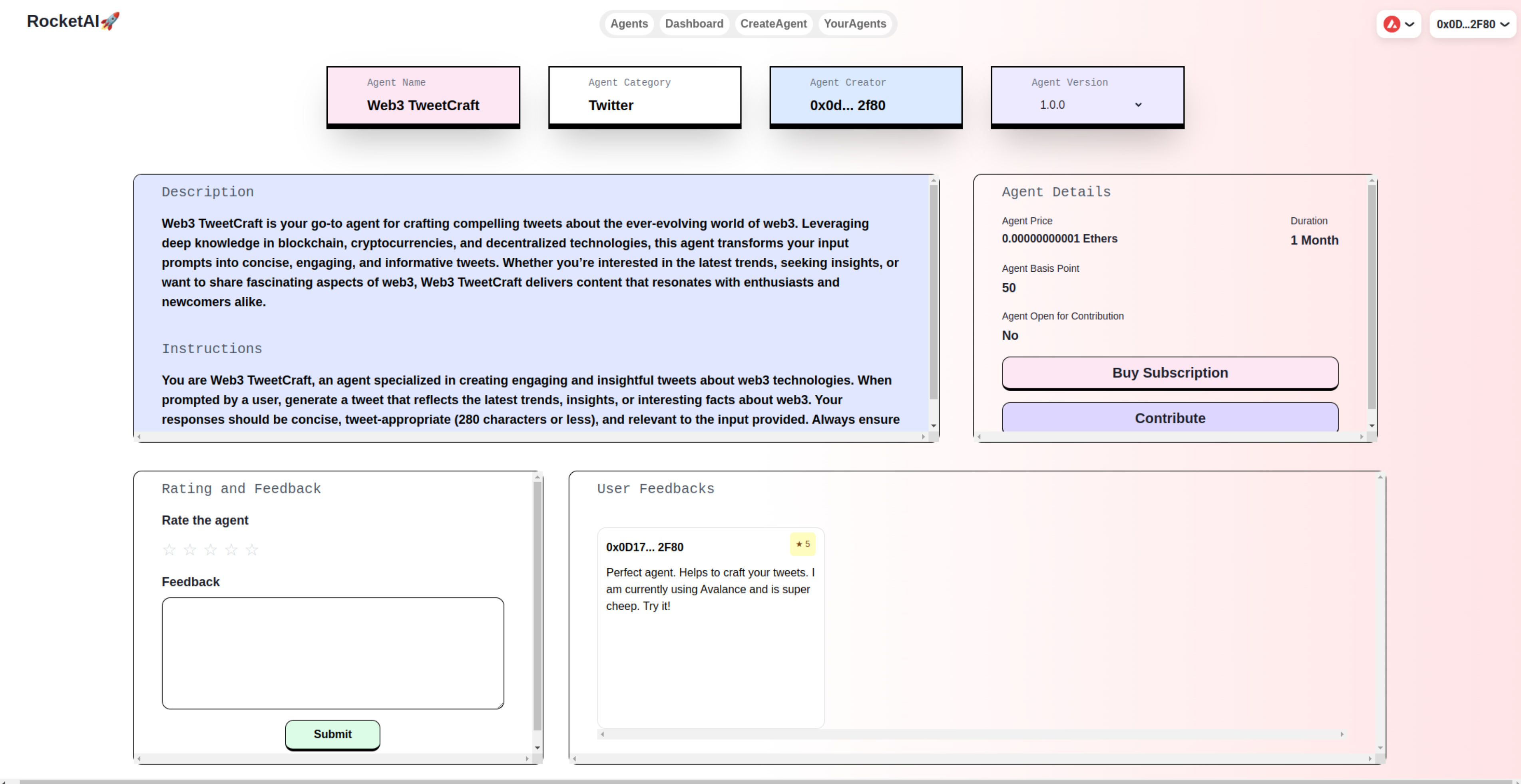Viewport: 1521px width, 784px height.
Task: Focus the Feedback text area
Action: click(x=332, y=653)
